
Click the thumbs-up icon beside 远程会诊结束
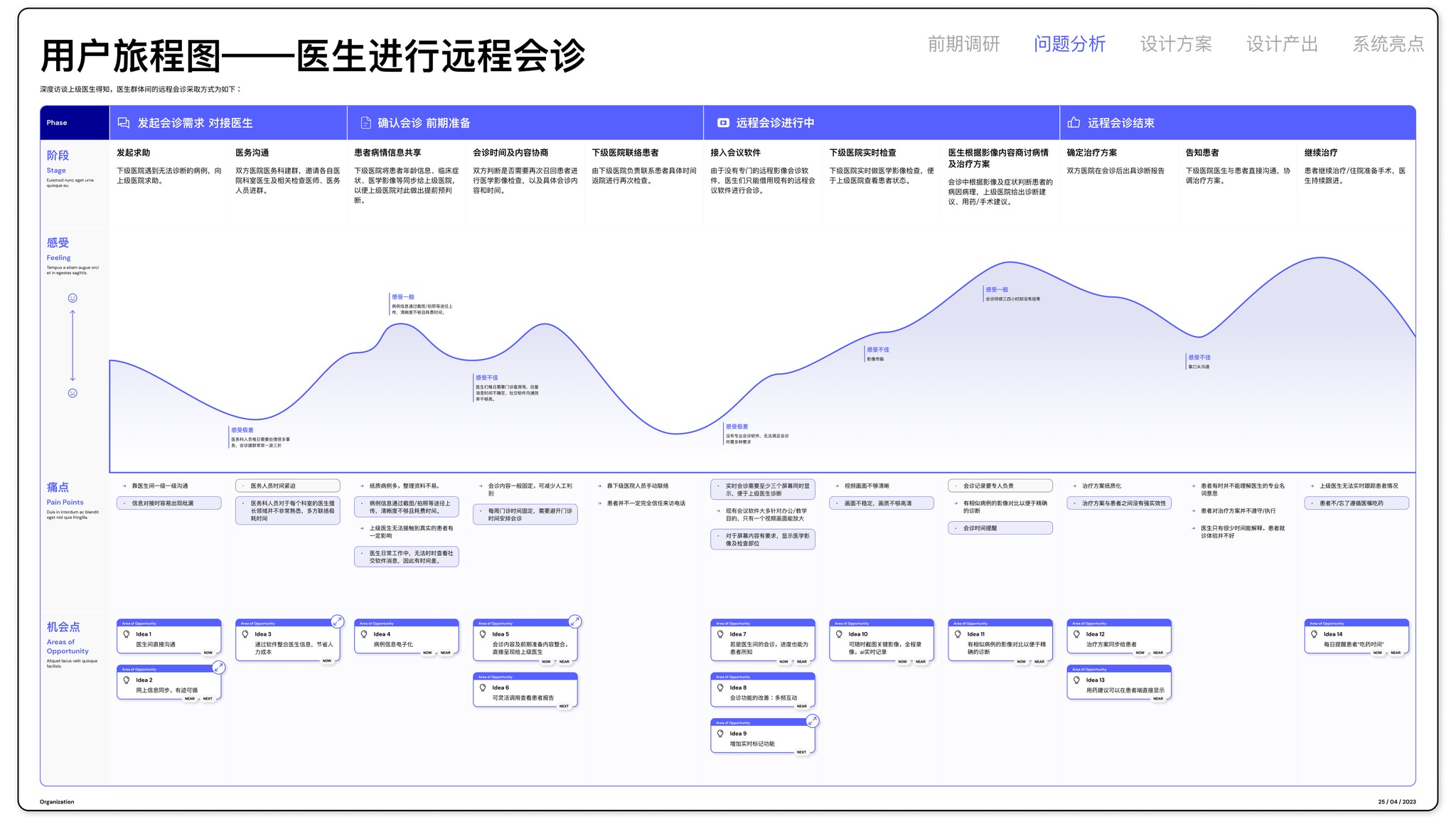[x=1074, y=123]
